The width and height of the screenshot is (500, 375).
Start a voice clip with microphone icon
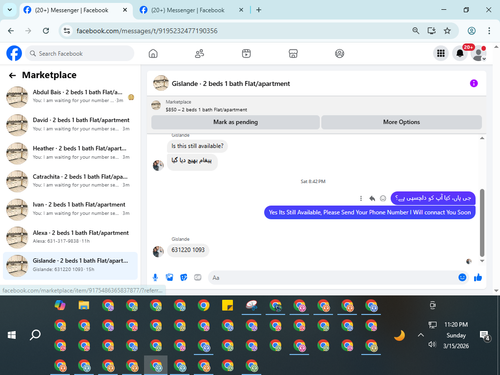tap(155, 277)
